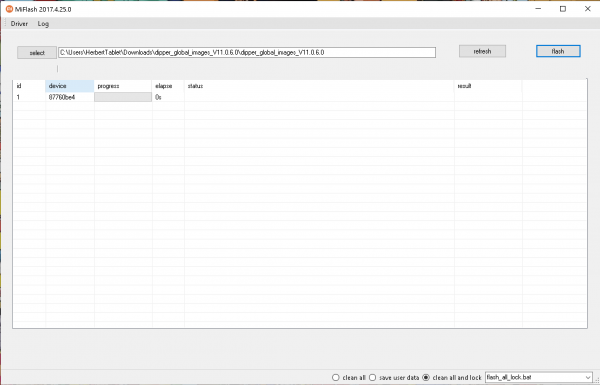This screenshot has width=600, height=385.
Task: Focus the ROM folder path field
Action: (247, 52)
